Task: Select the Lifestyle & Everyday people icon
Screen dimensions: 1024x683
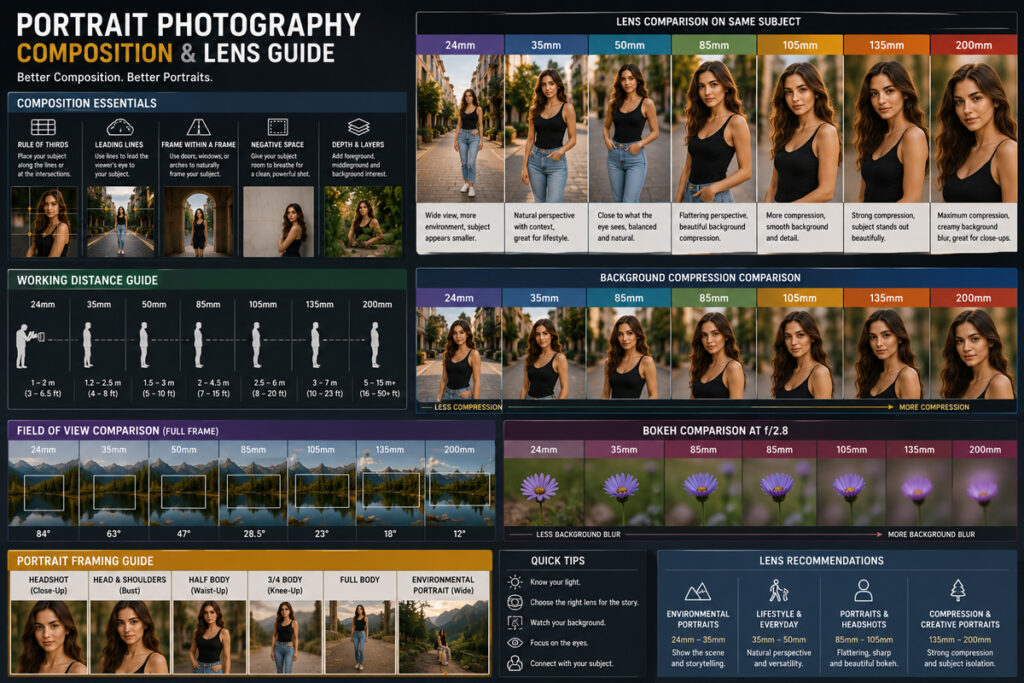Action: point(778,590)
